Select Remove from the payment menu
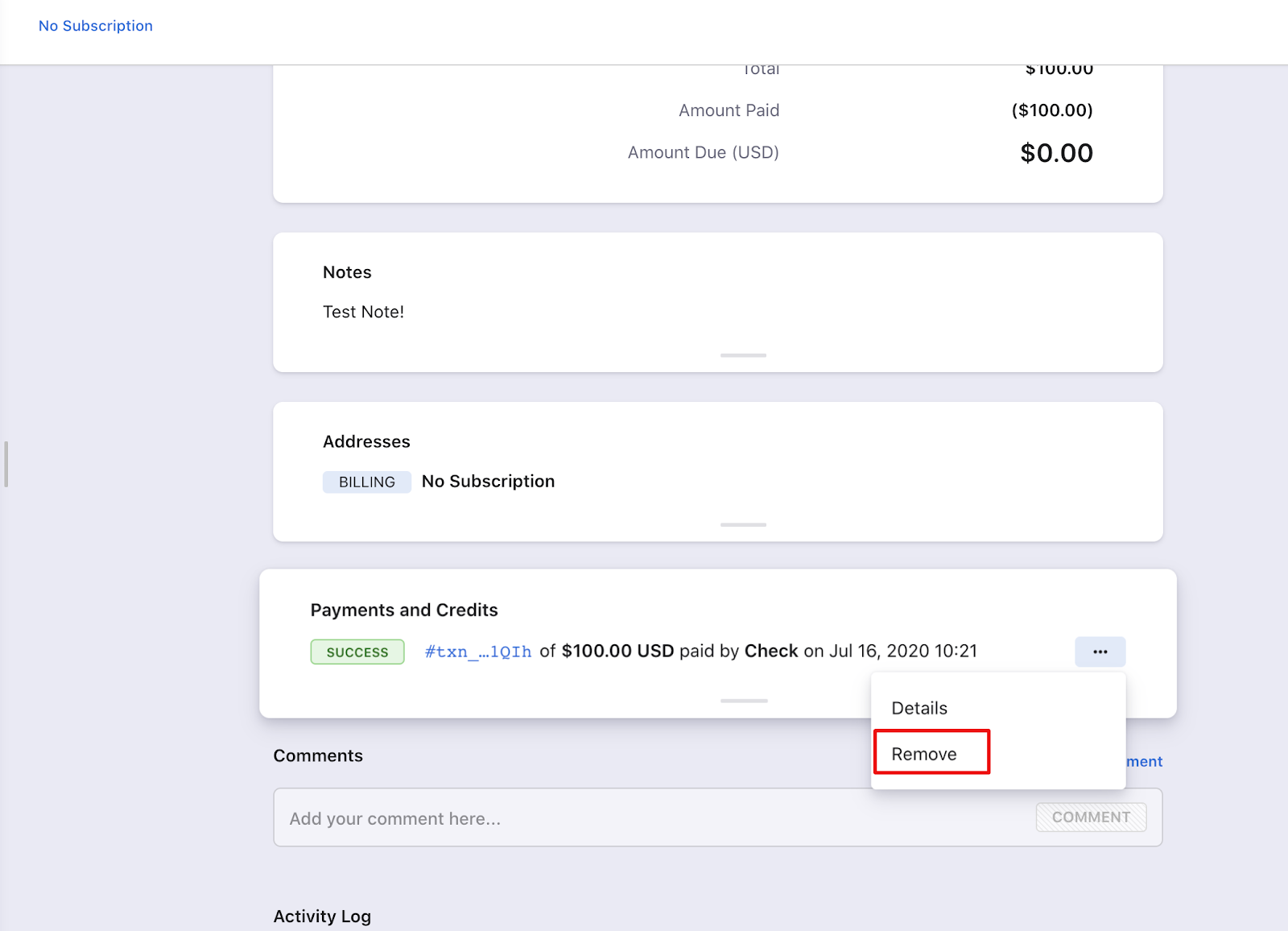Viewport: 1288px width, 931px height. click(924, 754)
